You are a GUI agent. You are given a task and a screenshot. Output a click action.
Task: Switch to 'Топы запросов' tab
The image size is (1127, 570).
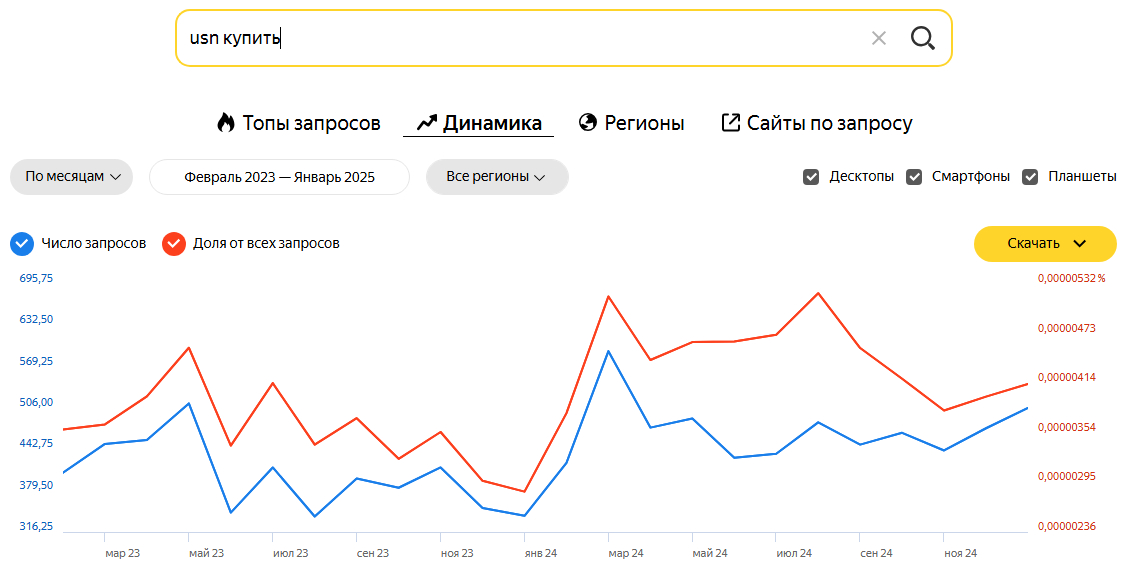coord(311,123)
